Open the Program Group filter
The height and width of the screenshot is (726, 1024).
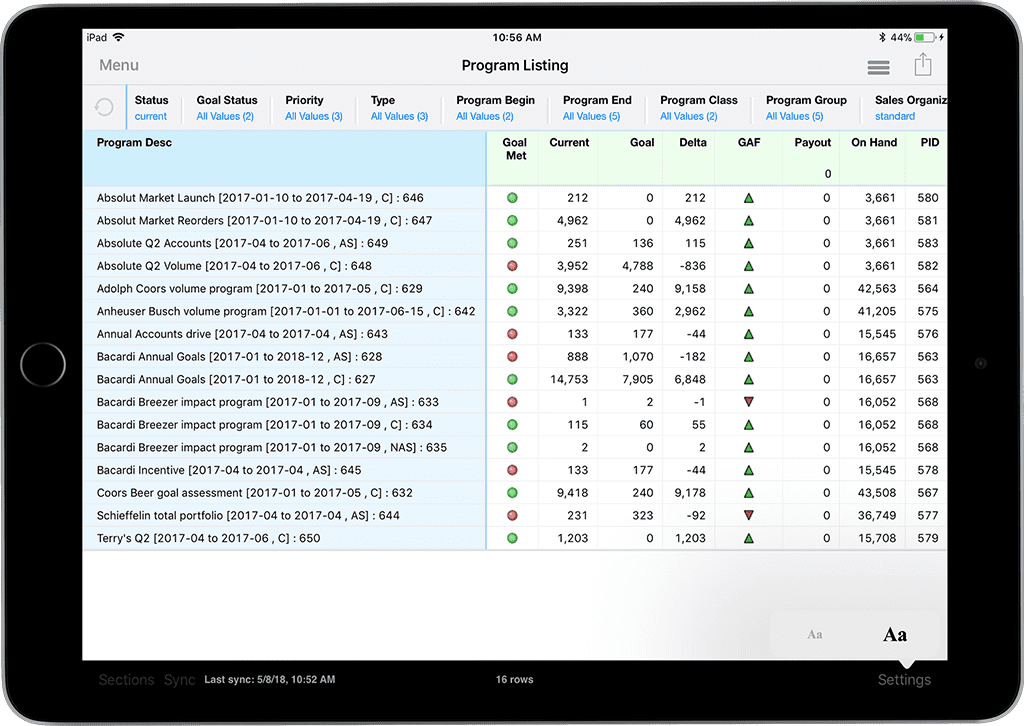point(806,108)
